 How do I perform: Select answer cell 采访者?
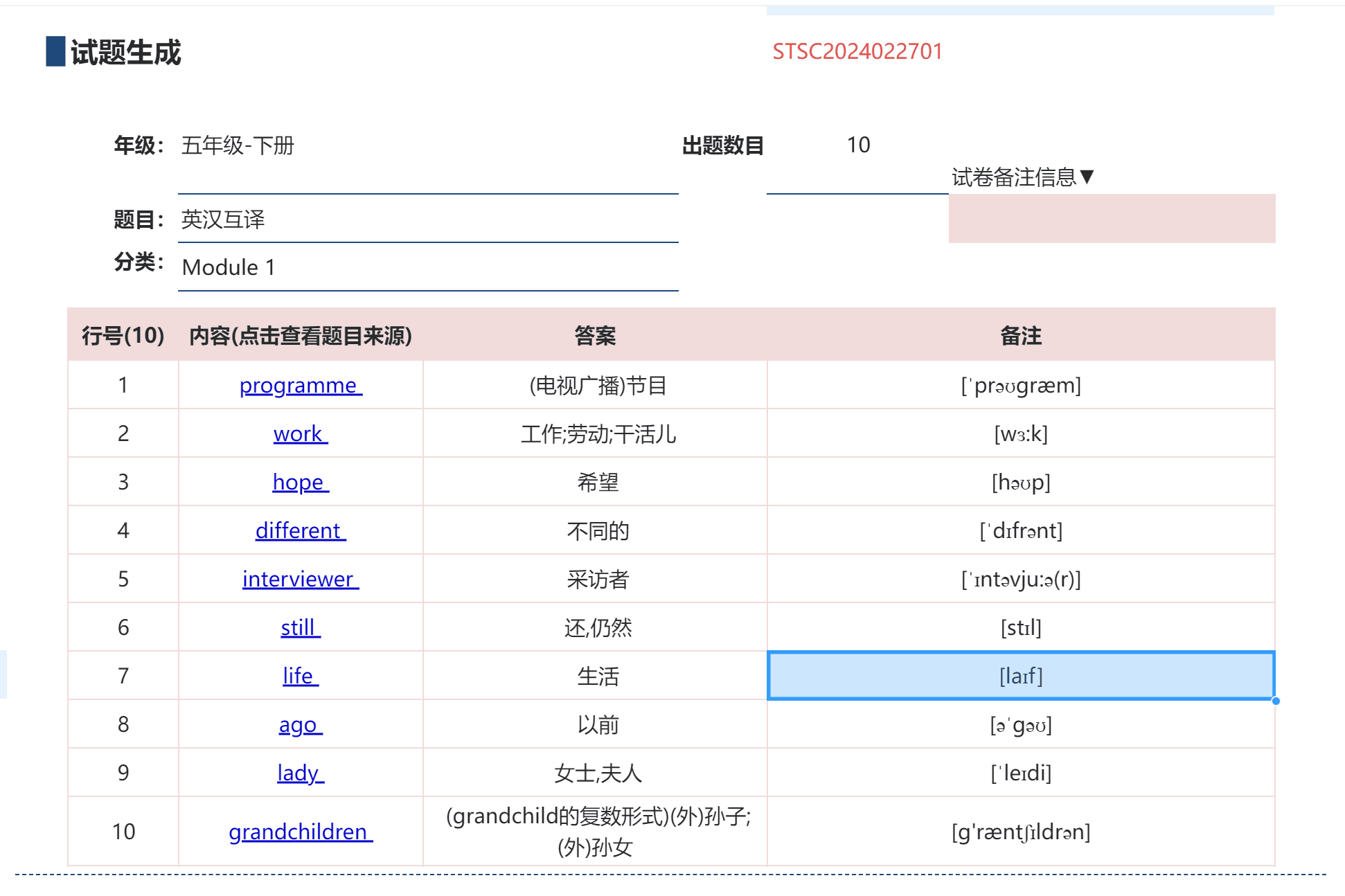596,579
